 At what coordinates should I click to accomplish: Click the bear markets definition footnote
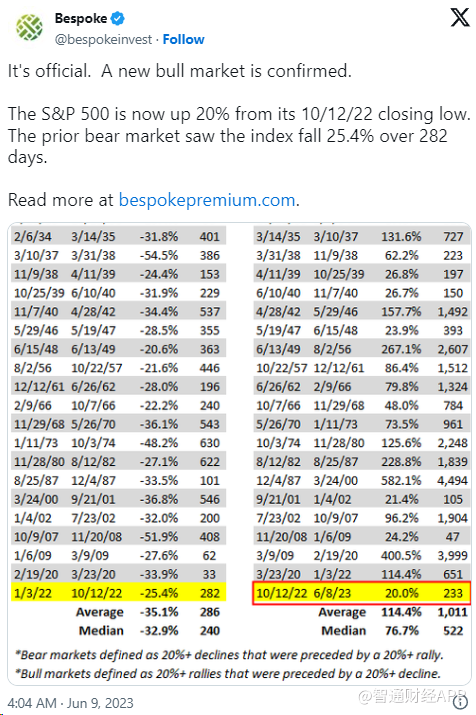pos(229,655)
